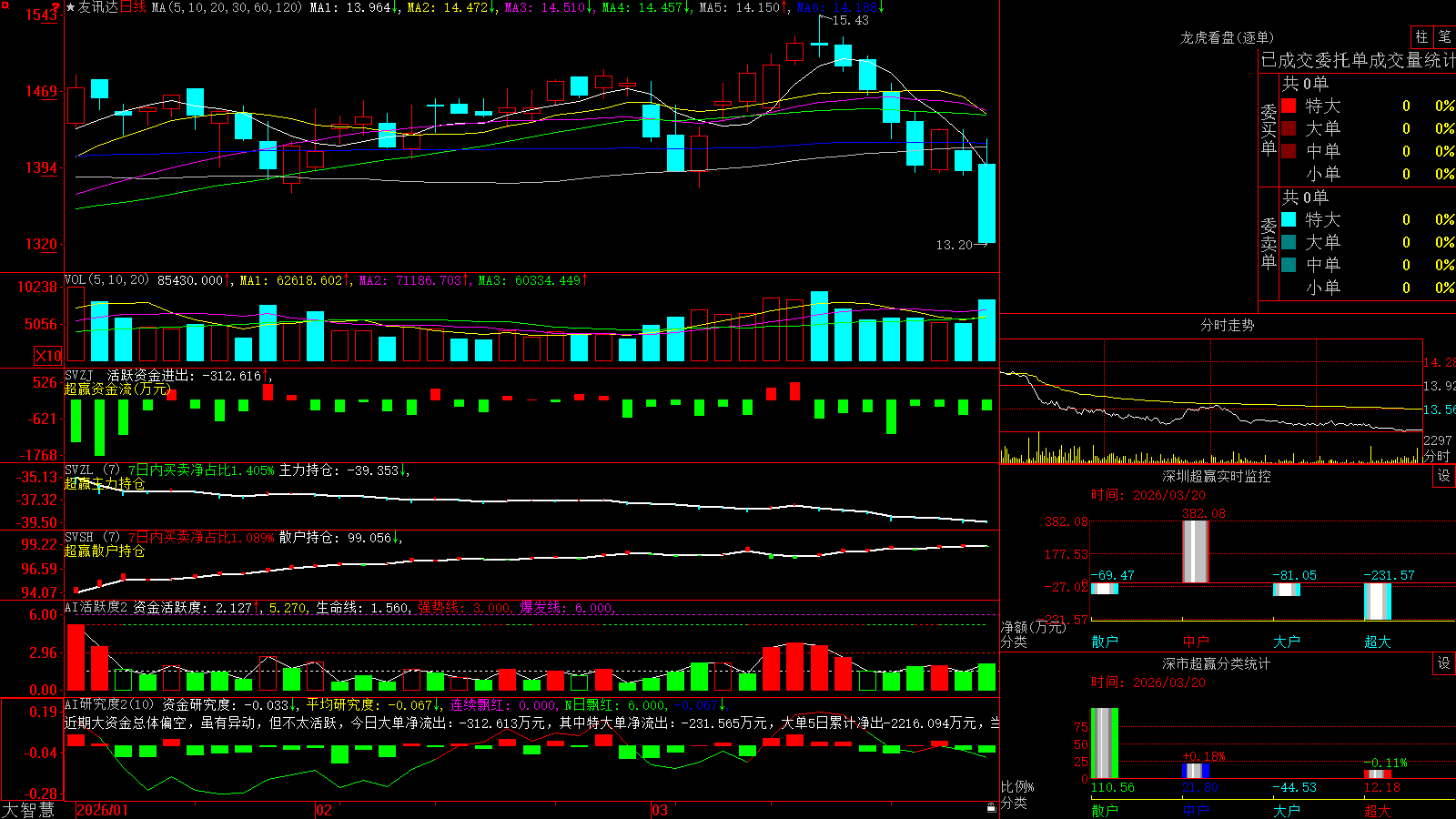Image resolution: width=1456 pixels, height=819 pixels.
Task: Click the teal 中单 sell-order swatch
Action: point(1289,265)
